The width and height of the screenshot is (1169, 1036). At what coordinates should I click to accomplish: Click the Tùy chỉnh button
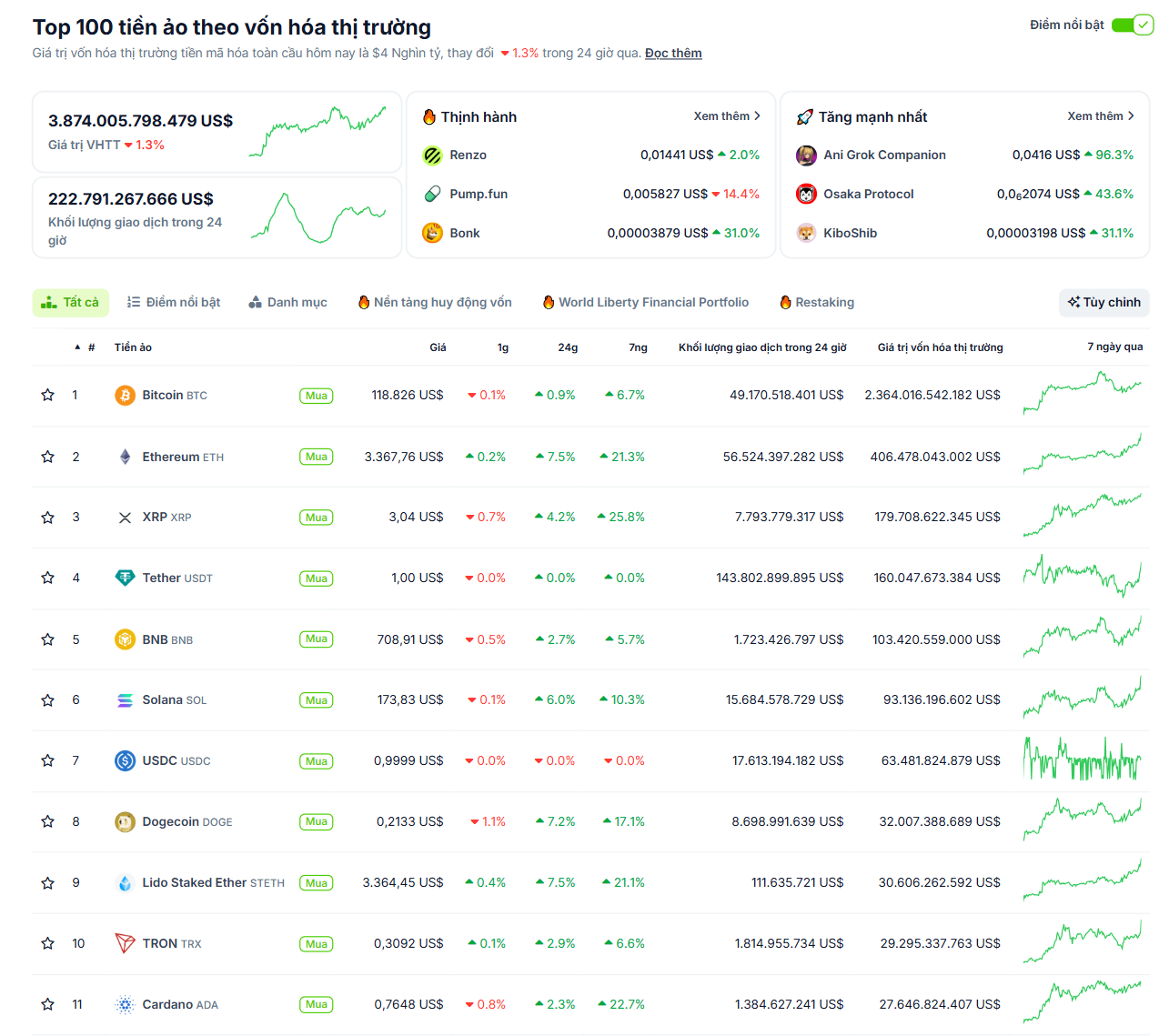pyautogui.click(x=1104, y=302)
